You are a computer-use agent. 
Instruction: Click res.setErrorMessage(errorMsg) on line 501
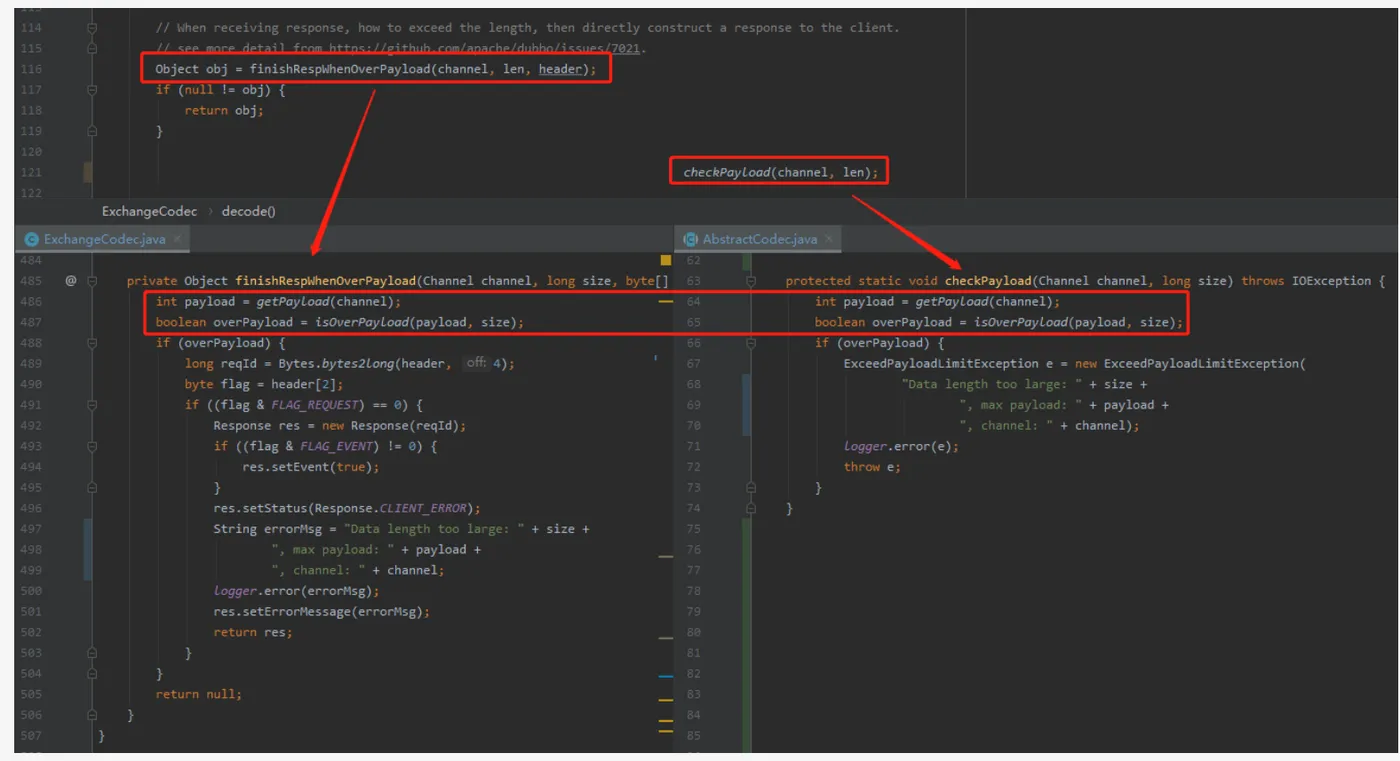[322, 612]
